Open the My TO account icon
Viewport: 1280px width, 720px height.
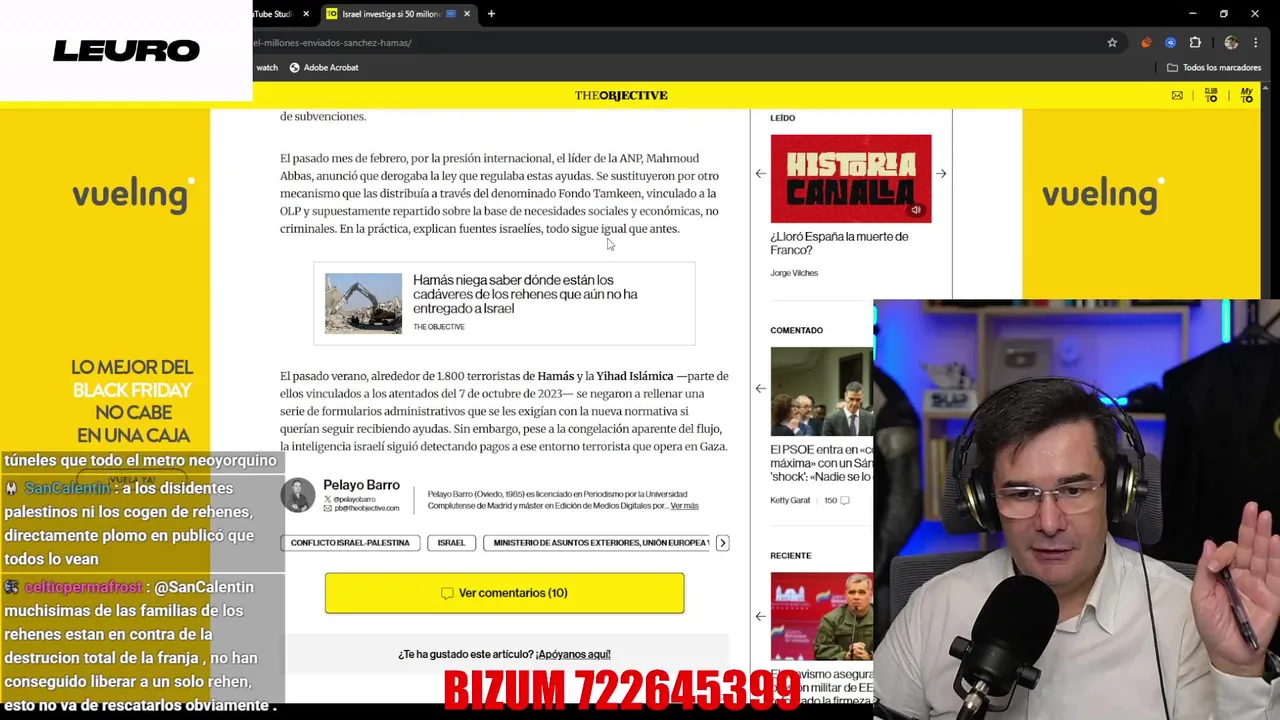click(1246, 96)
